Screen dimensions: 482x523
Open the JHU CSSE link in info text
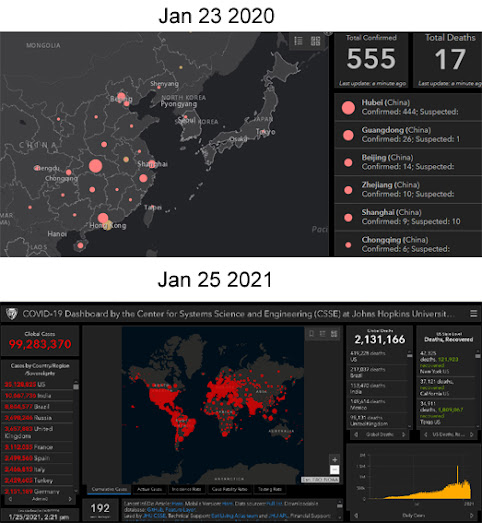tap(155, 516)
